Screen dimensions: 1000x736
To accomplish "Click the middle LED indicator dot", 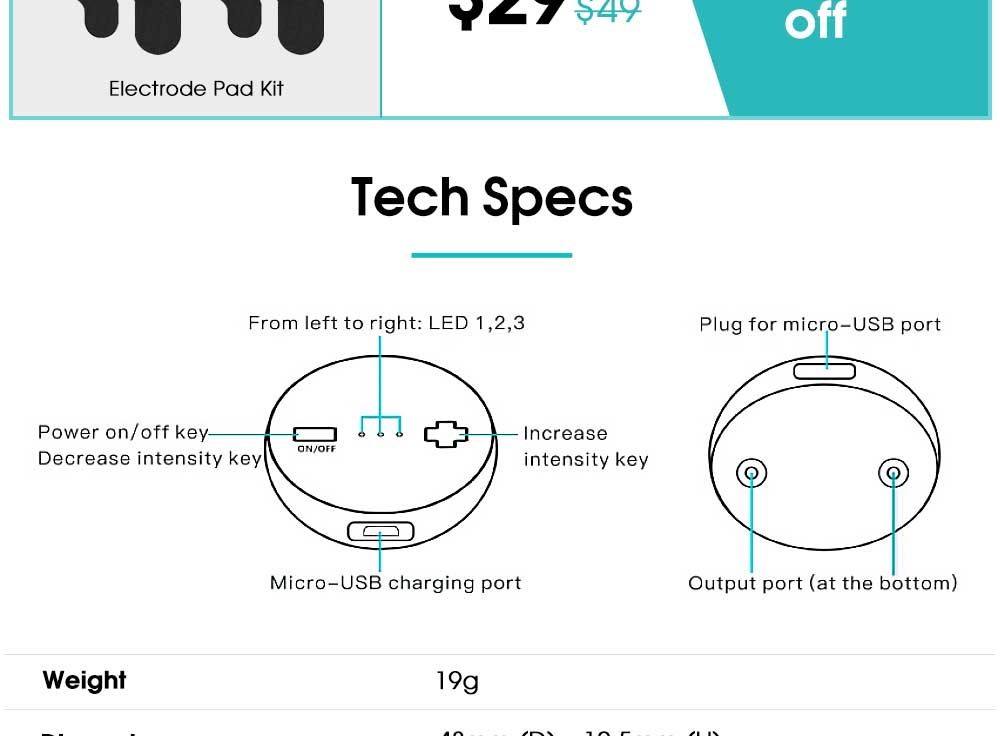I will pyautogui.click(x=381, y=434).
